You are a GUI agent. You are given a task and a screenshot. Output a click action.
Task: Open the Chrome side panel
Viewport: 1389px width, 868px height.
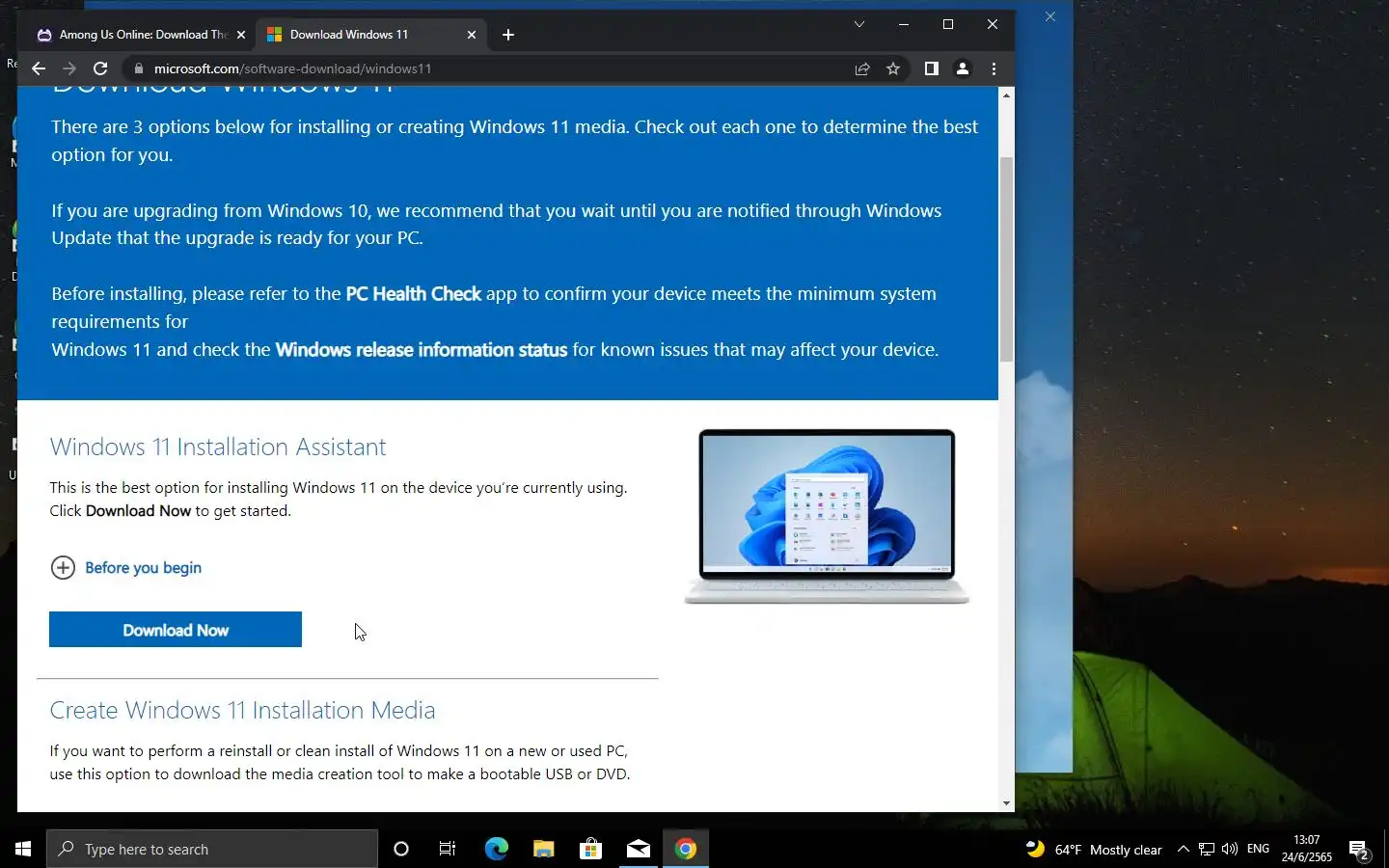tap(931, 68)
